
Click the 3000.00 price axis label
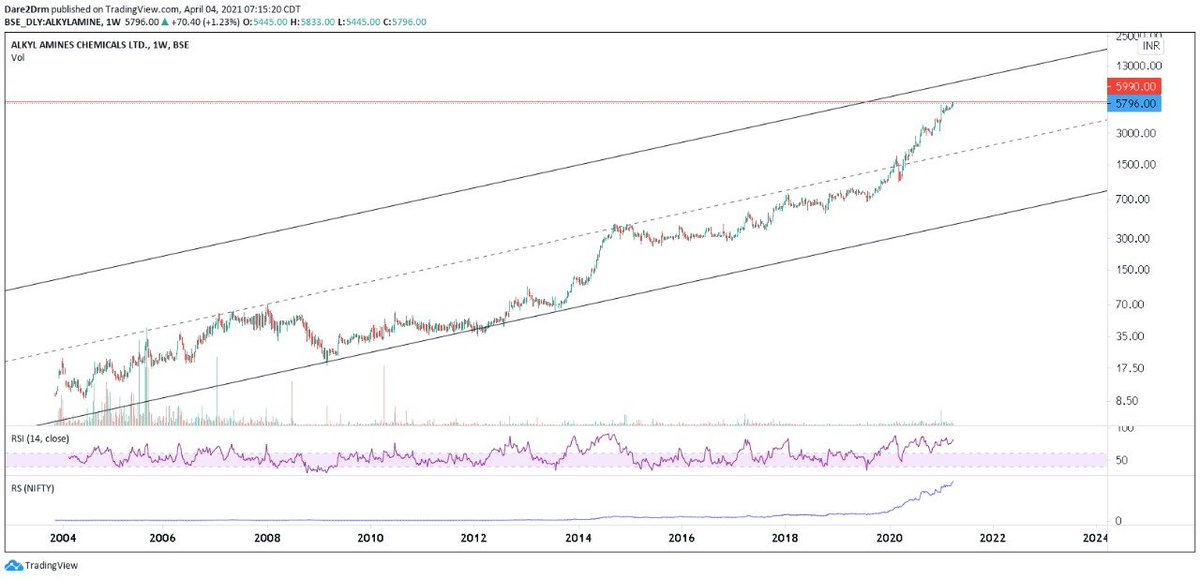tap(1138, 133)
